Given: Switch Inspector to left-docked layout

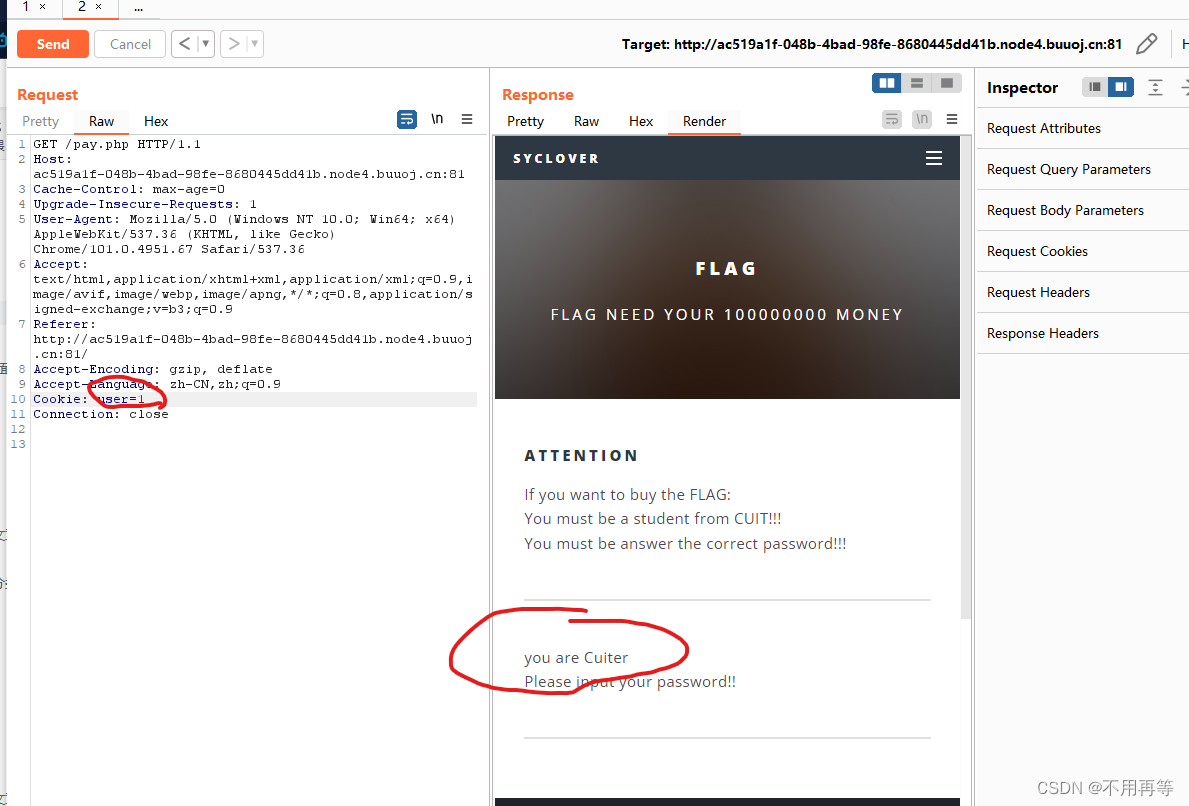Looking at the screenshot, I should [1094, 87].
